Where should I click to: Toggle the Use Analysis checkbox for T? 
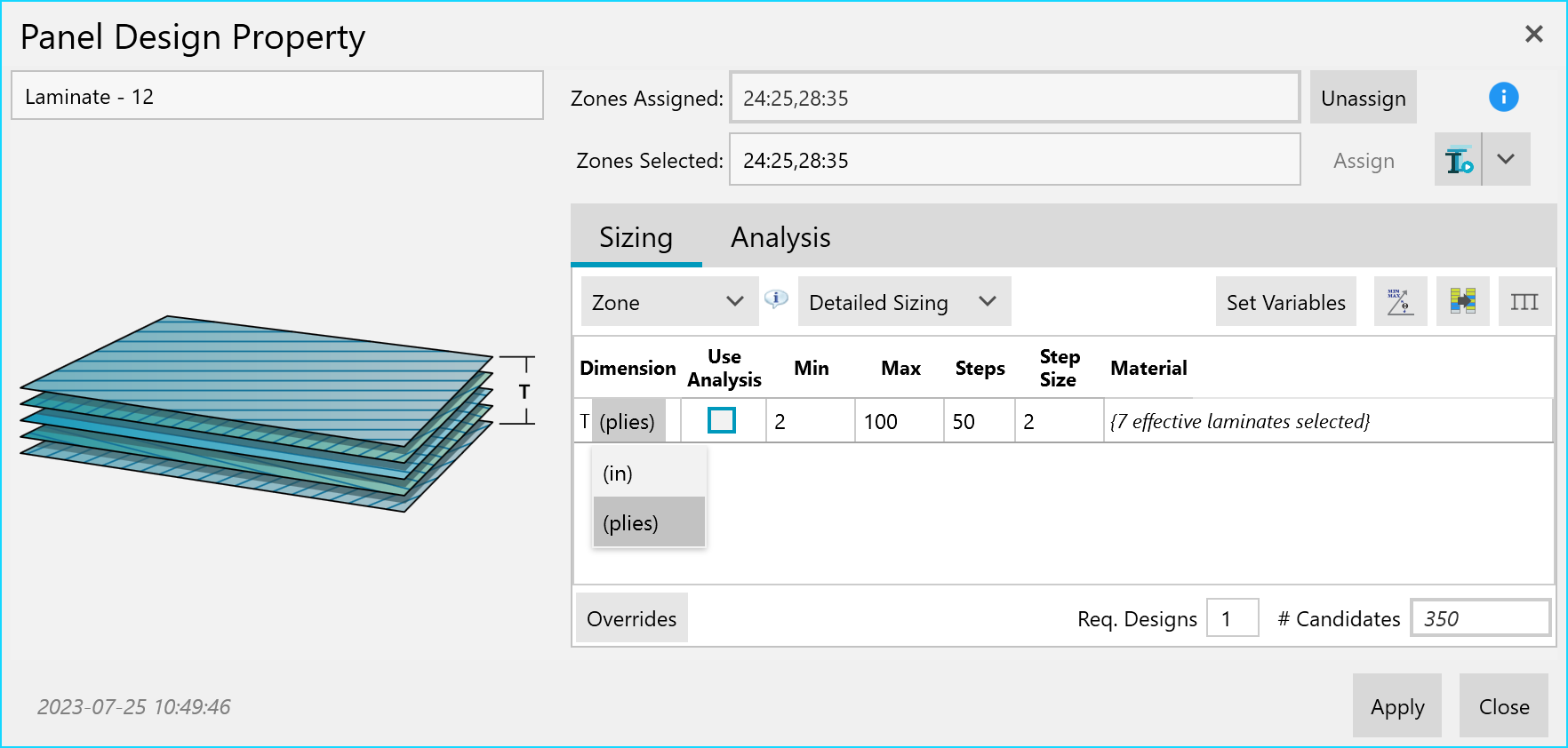click(722, 420)
